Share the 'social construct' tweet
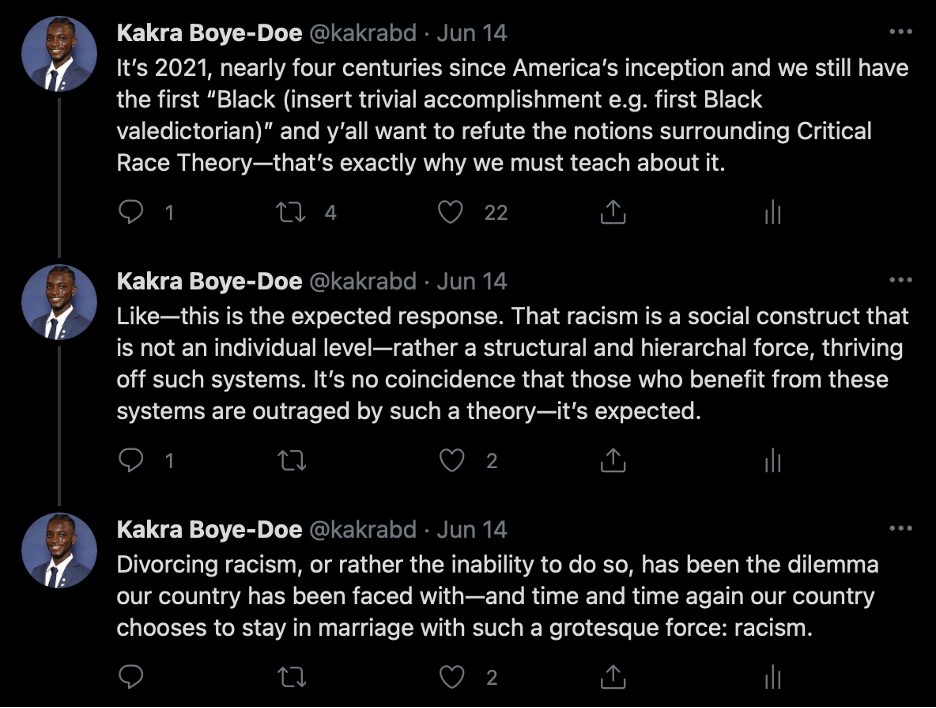The image size is (936, 708). point(613,460)
